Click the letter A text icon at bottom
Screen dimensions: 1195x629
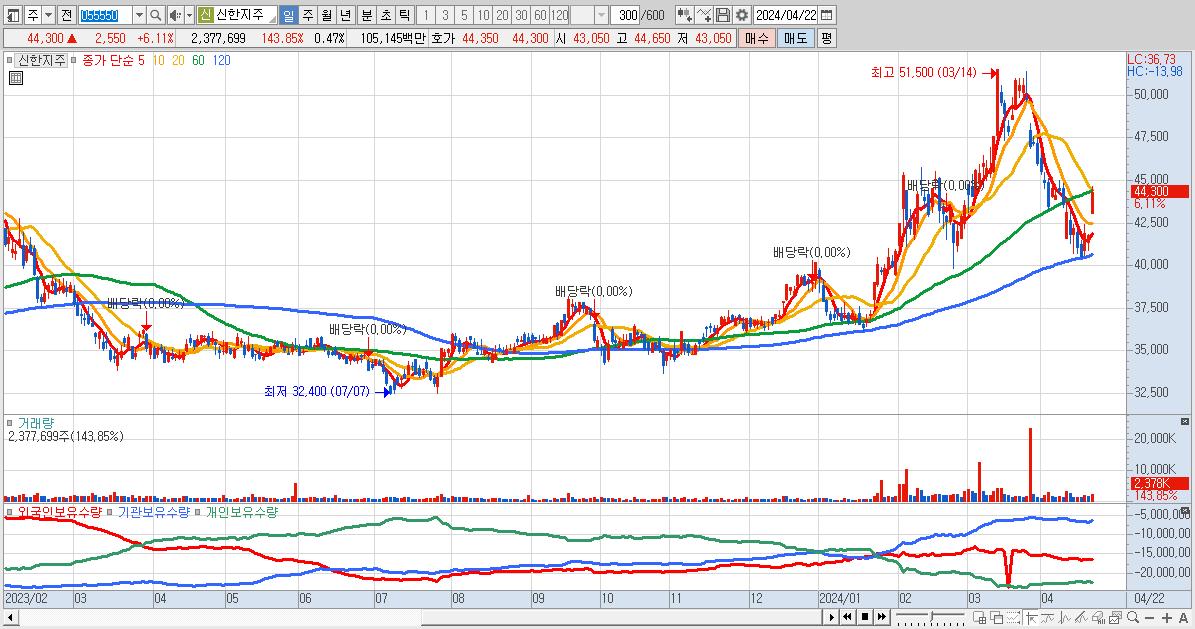point(1184,618)
